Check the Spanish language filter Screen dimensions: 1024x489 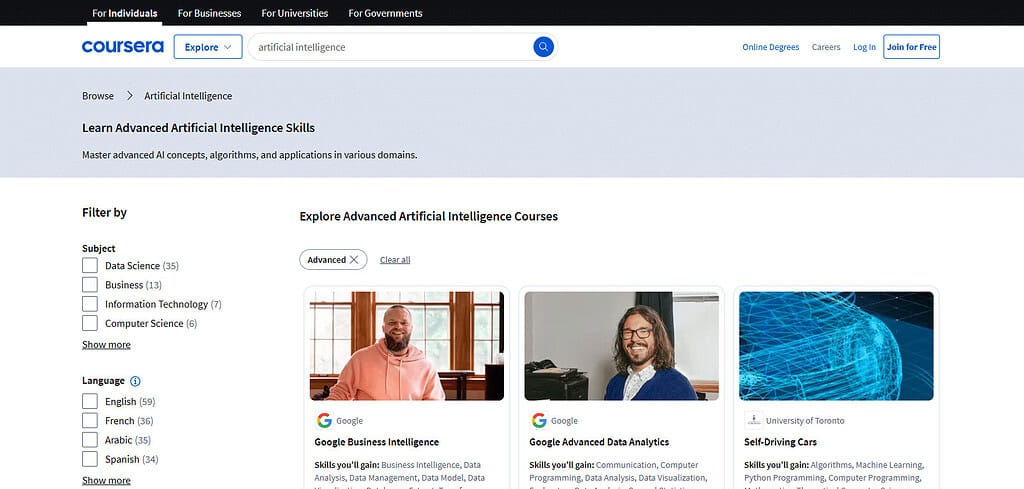(90, 459)
